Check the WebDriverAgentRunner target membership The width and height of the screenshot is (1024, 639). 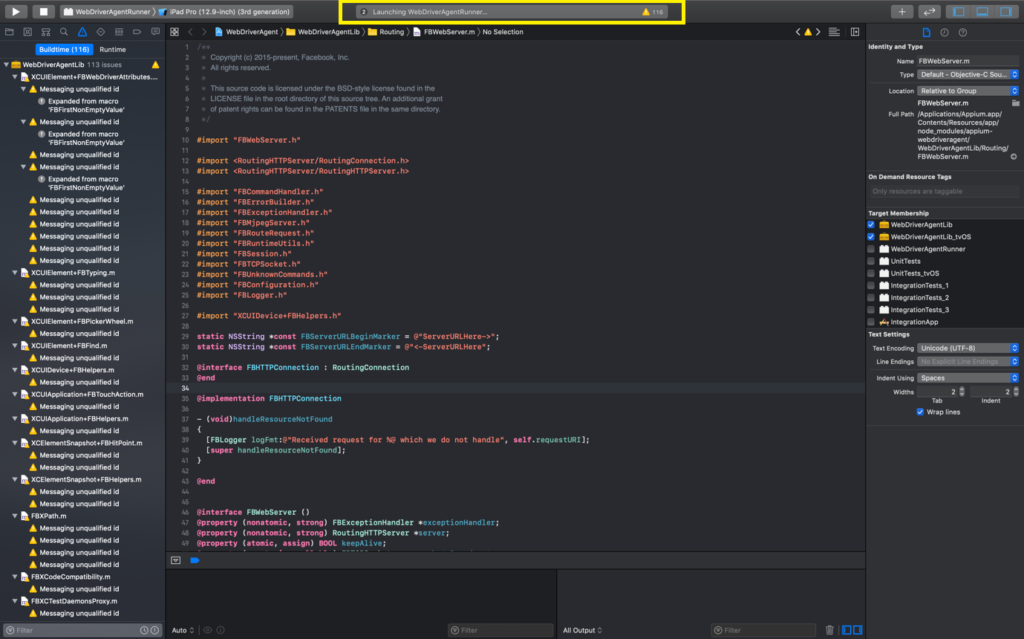tap(871, 249)
